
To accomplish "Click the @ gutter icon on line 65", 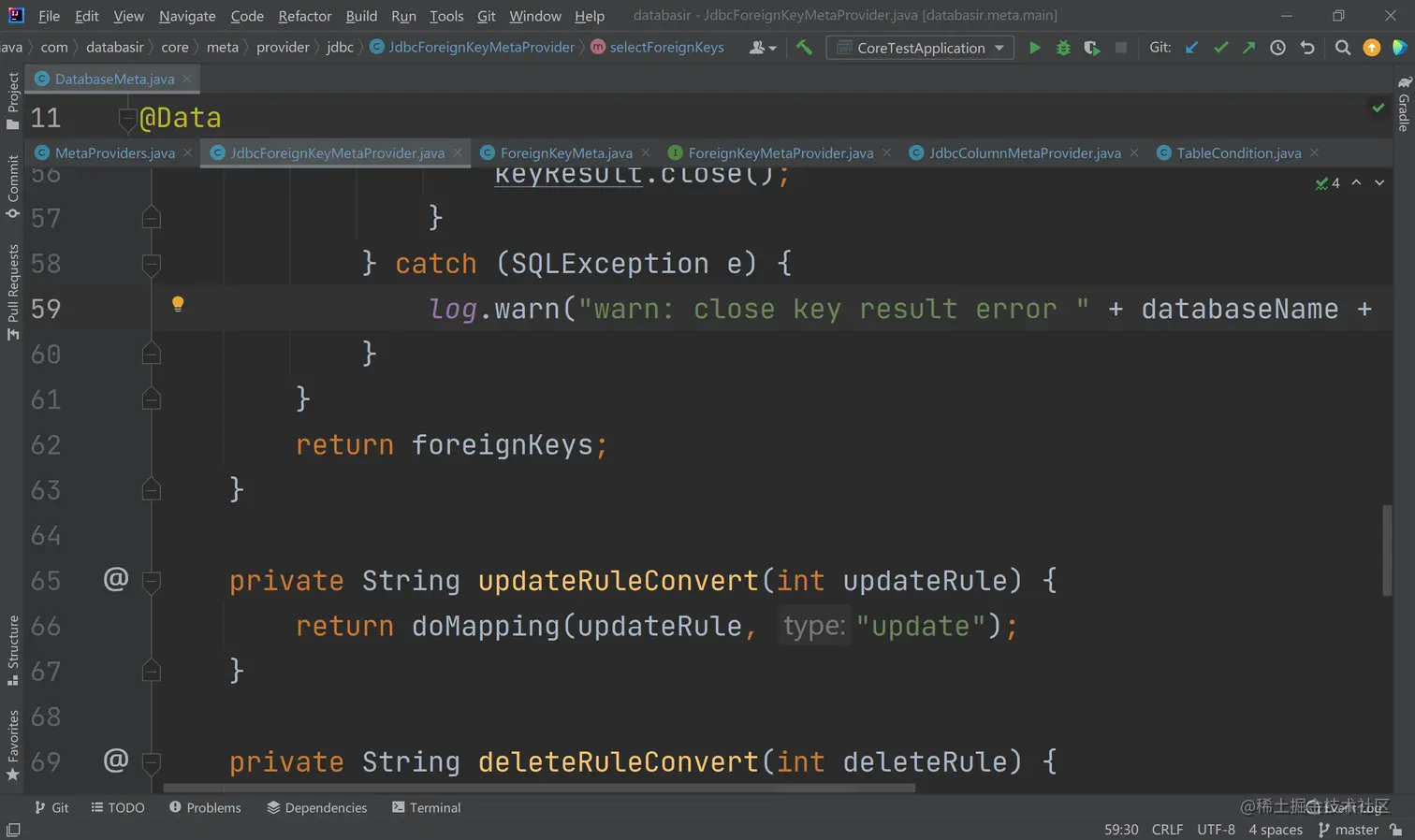I will tap(116, 579).
